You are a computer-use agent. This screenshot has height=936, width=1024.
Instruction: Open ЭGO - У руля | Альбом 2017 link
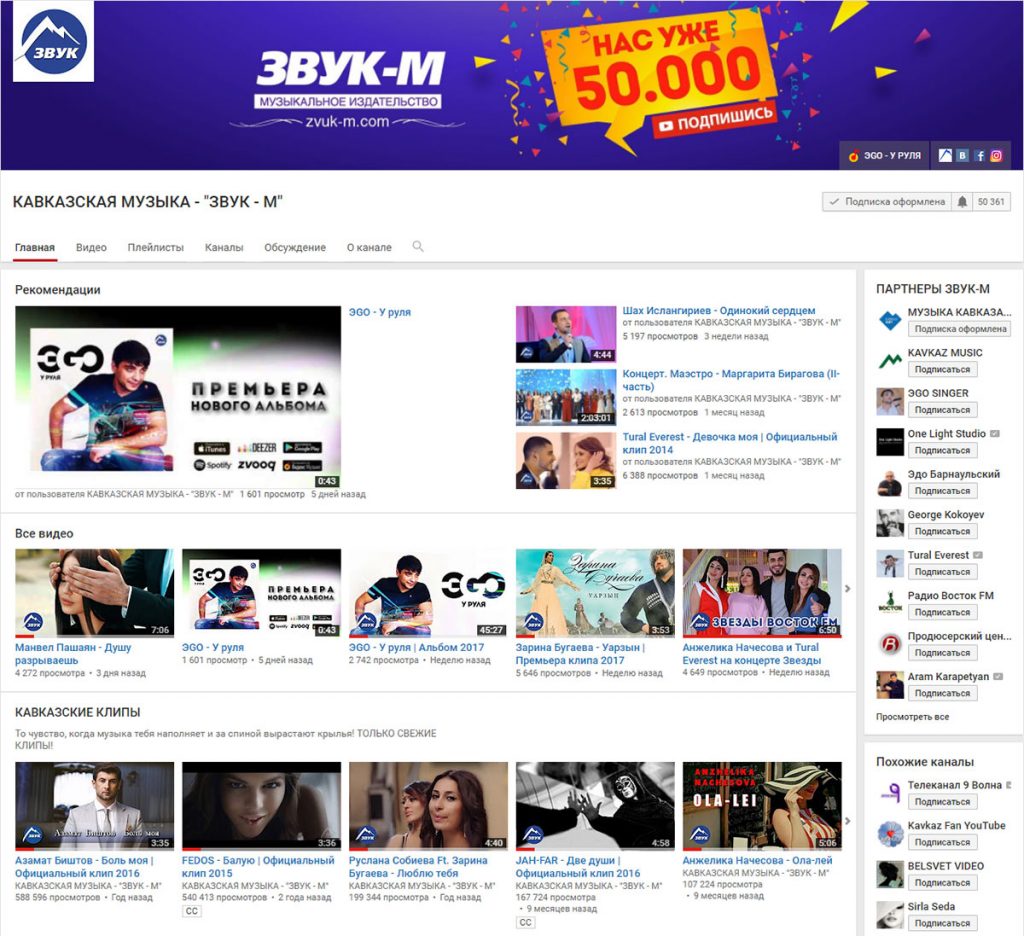(x=417, y=647)
